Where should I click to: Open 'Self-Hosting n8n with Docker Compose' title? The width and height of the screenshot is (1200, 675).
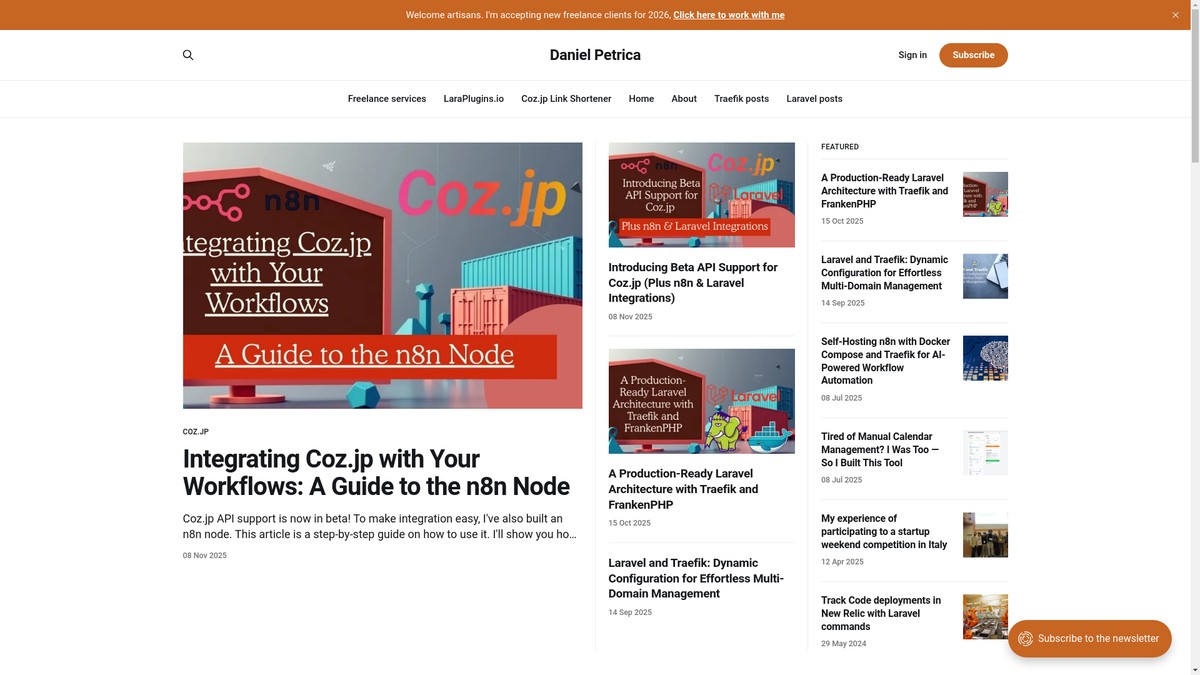[x=885, y=361]
